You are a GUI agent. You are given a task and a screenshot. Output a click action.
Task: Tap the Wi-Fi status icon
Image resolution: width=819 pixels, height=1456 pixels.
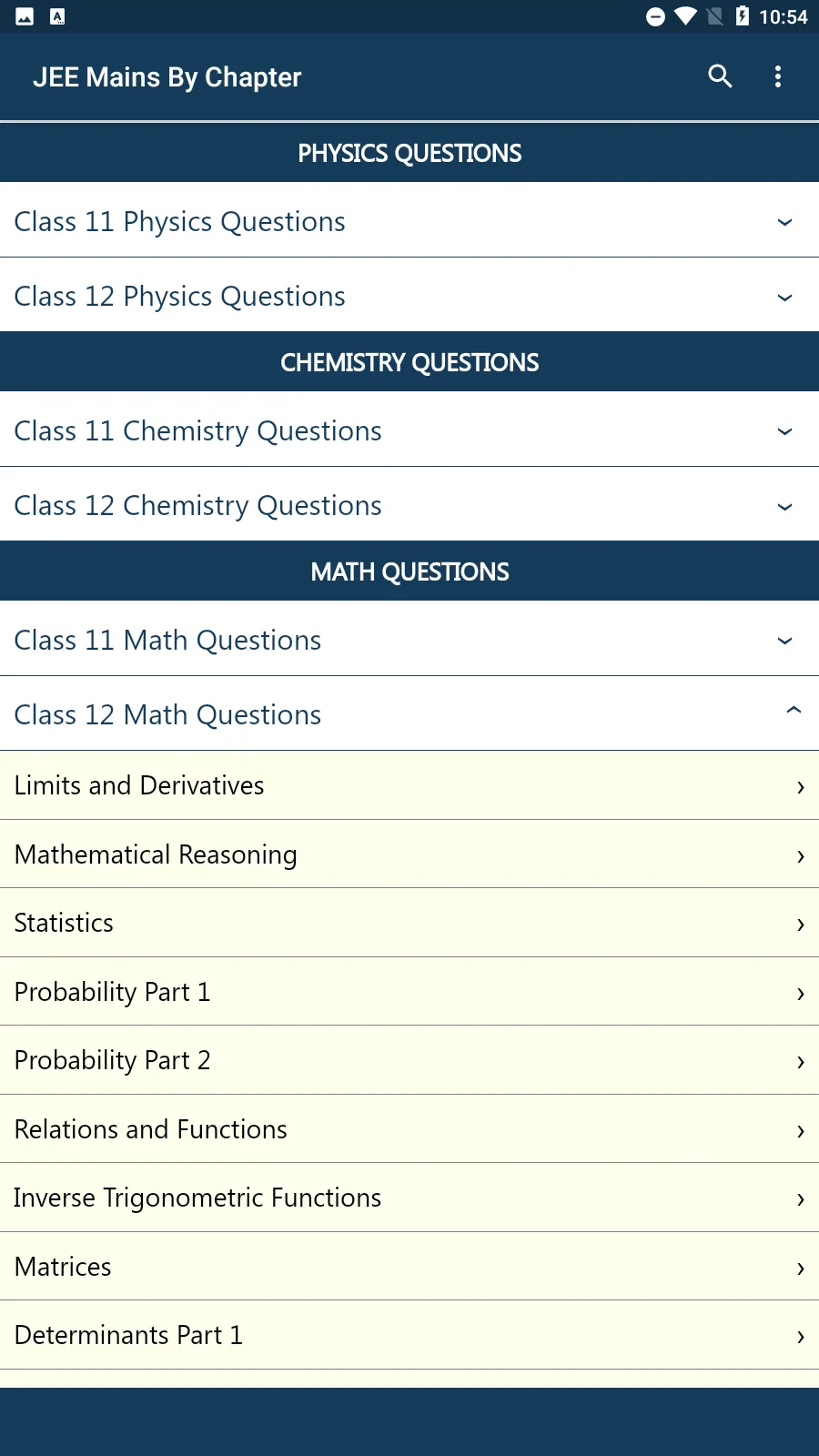coord(685,16)
